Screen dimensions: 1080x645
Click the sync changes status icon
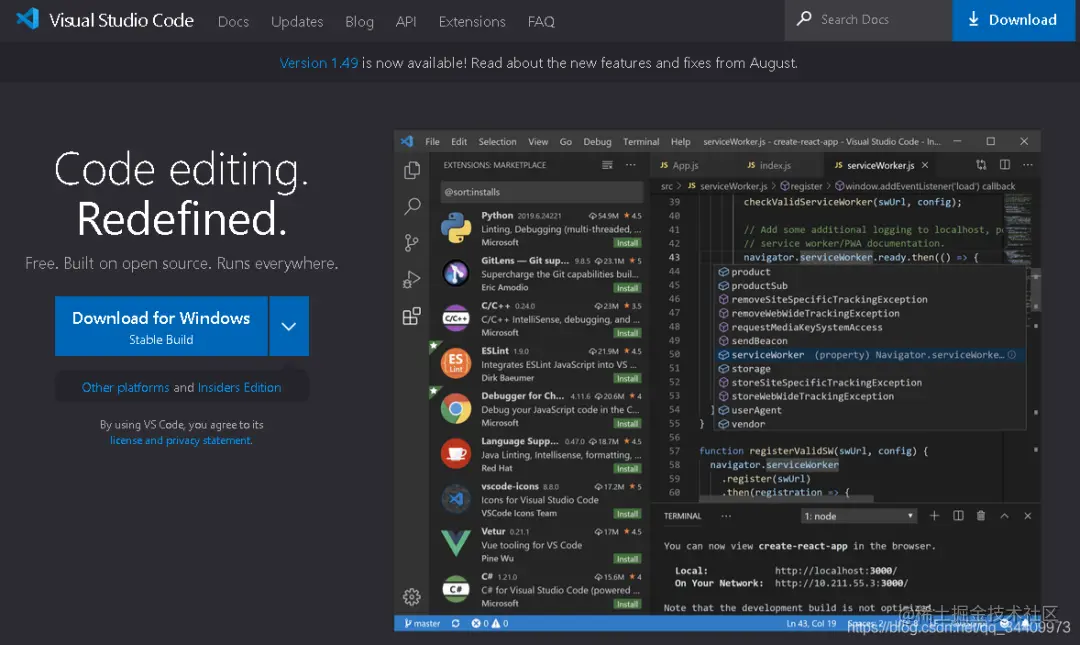click(x=455, y=624)
